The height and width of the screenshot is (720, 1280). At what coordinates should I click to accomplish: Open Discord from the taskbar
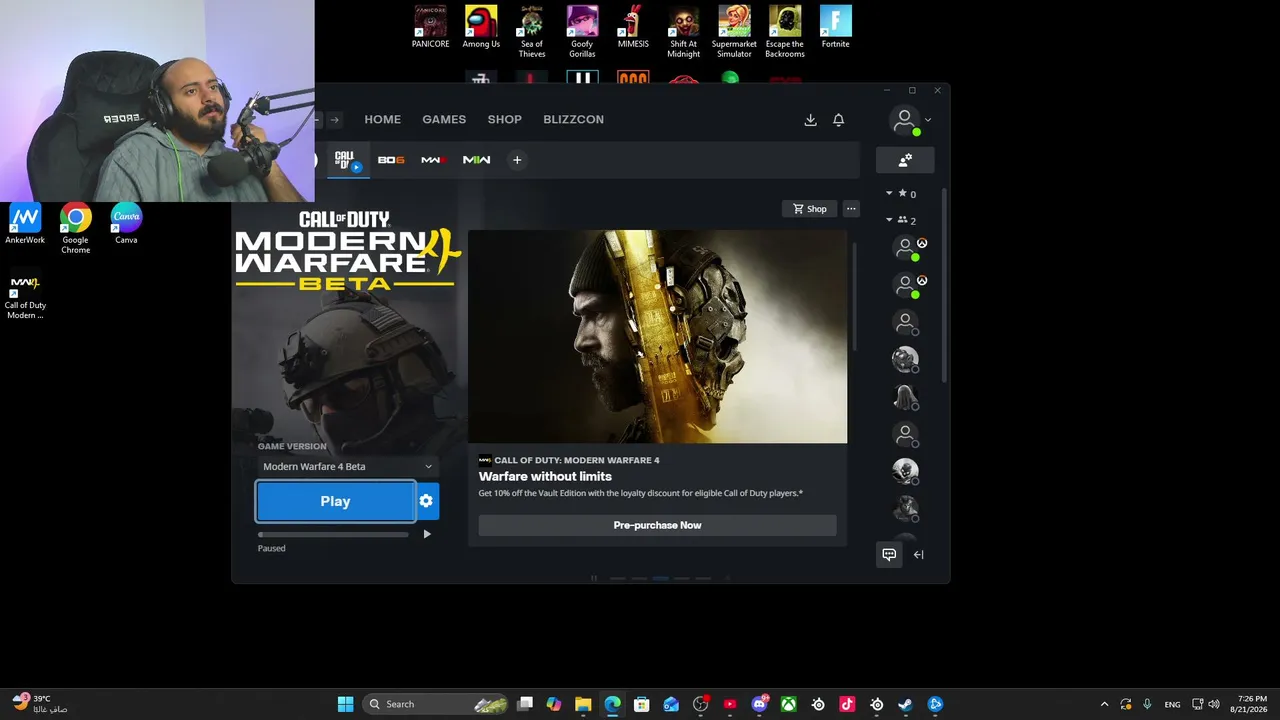pos(760,704)
